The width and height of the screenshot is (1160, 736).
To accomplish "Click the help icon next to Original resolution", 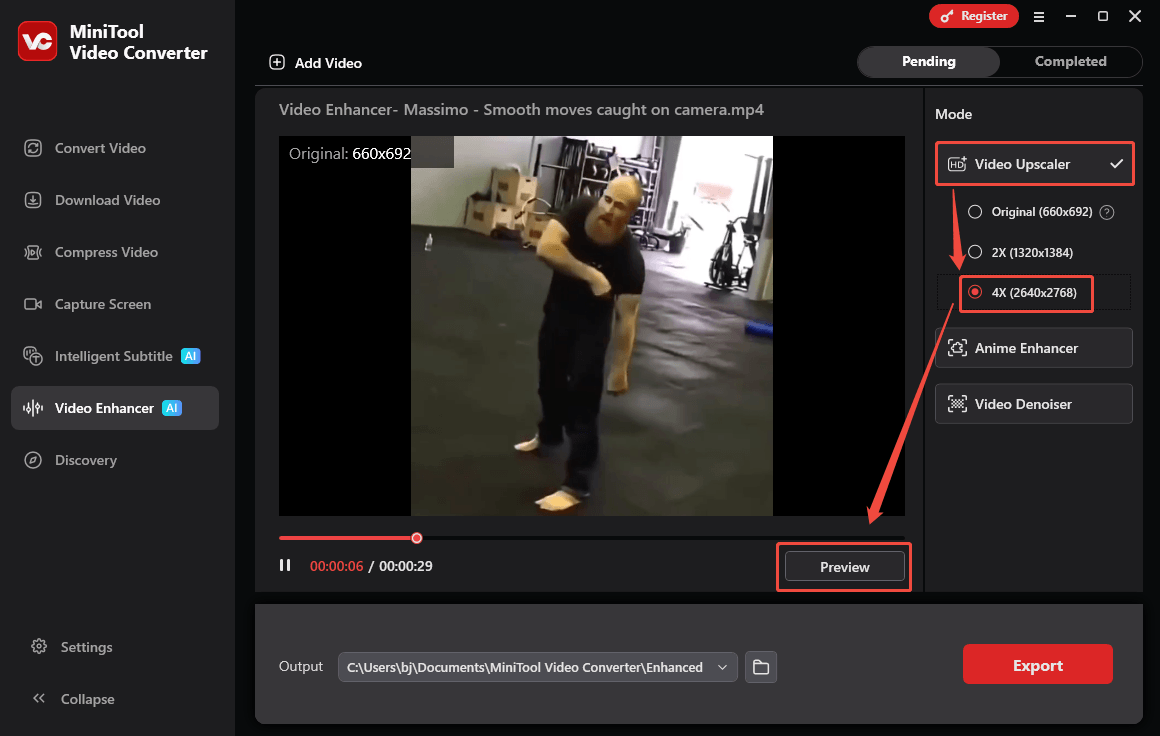I will tap(1107, 212).
